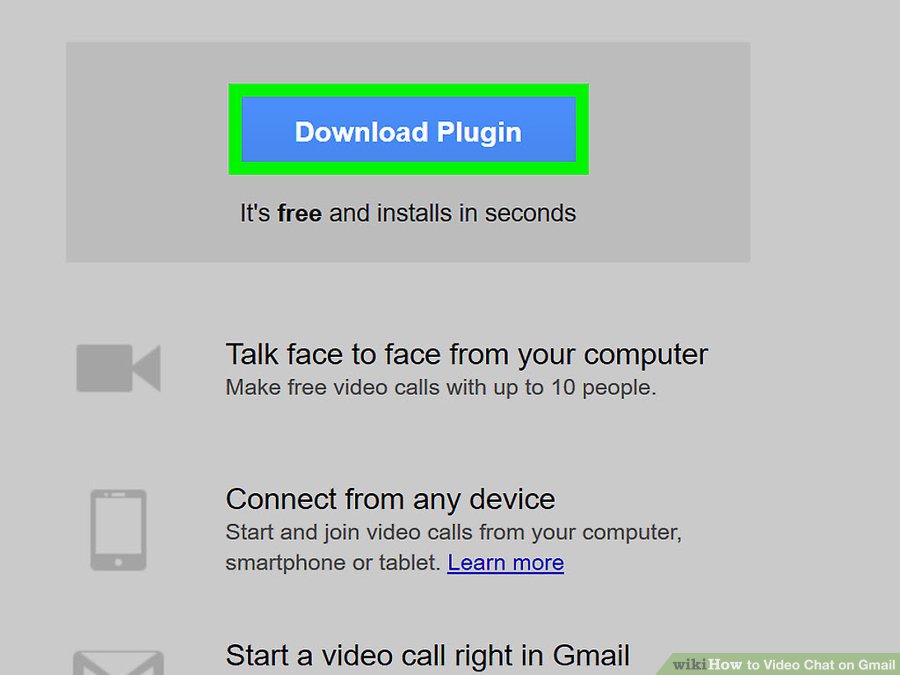
Task: Click 'It's free and installs in seconds' caption
Action: click(408, 213)
